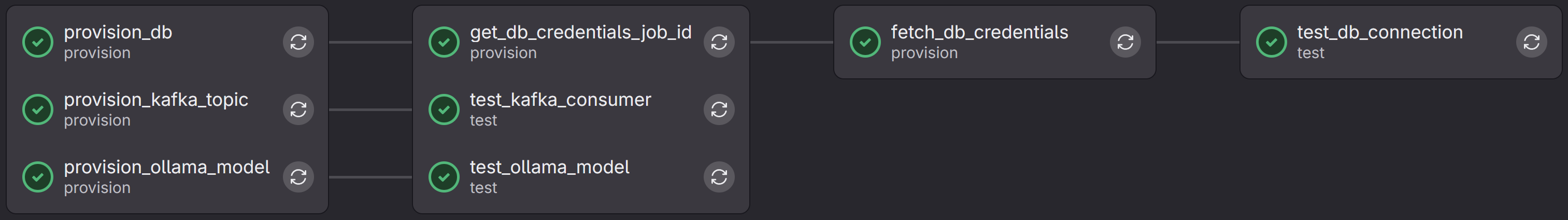Retry the fetch_db_credentials job

point(1125,42)
